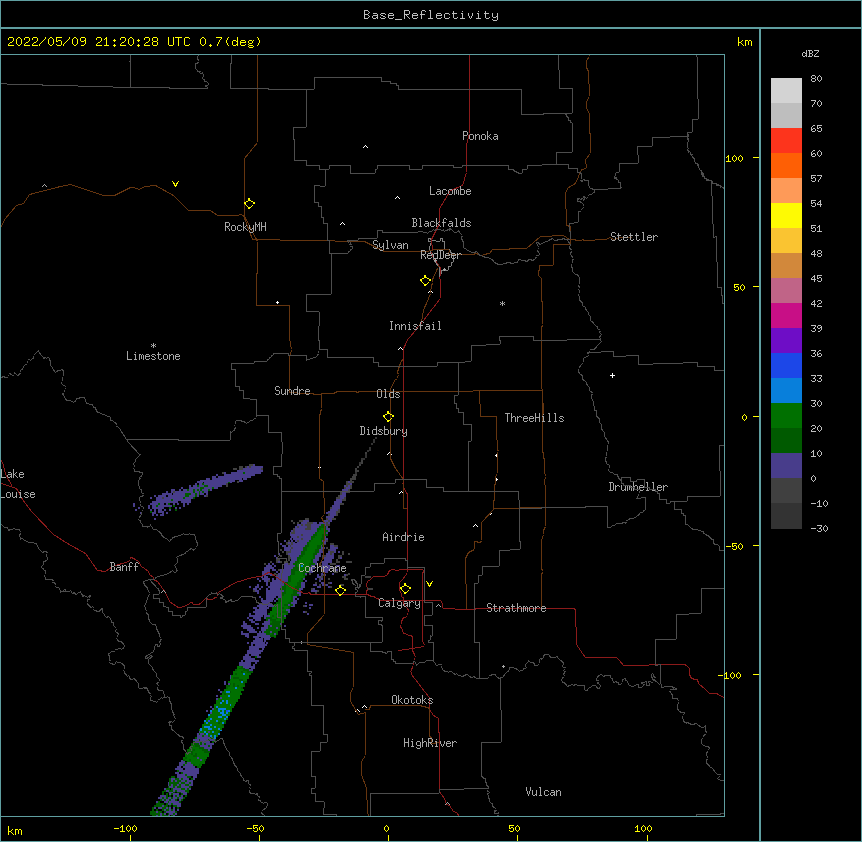The image size is (862, 842).
Task: Click the Vulcan city label
Action: pos(543,792)
